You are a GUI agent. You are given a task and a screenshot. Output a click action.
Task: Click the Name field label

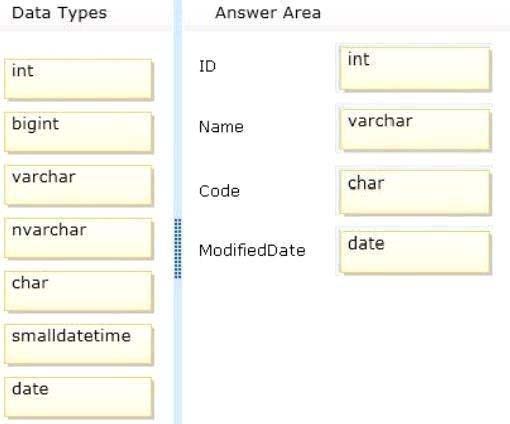click(221, 127)
